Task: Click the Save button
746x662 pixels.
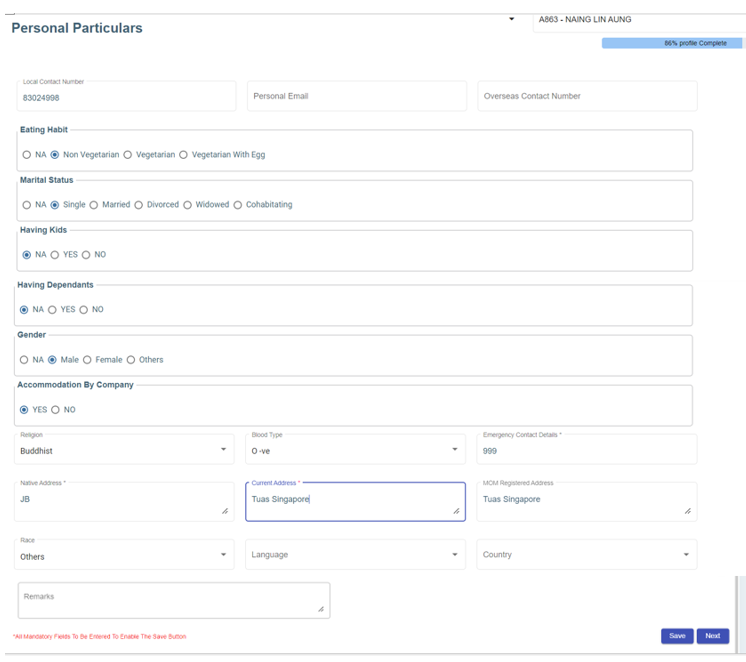Action: pos(677,636)
